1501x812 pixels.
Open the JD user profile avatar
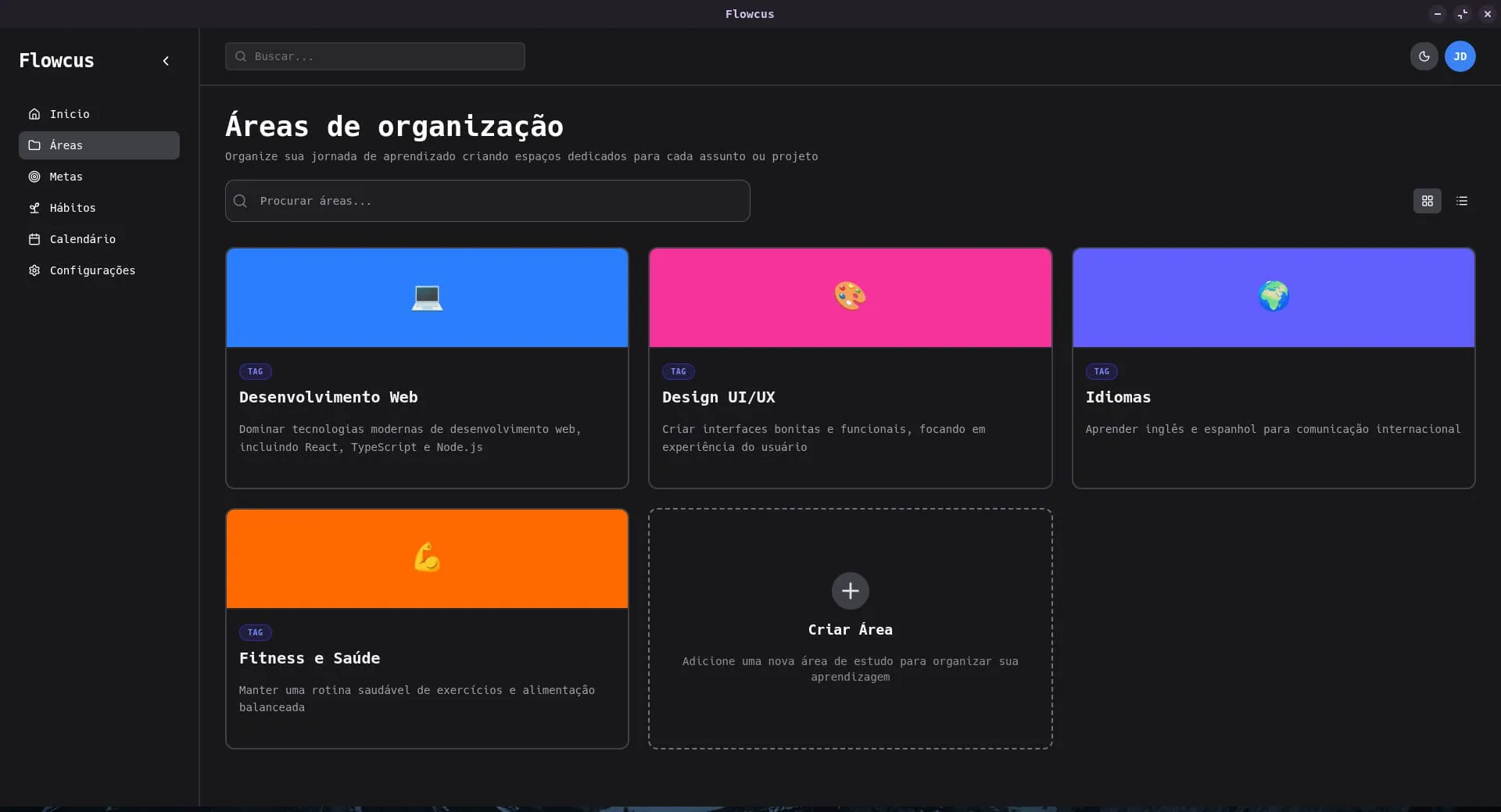1460,56
